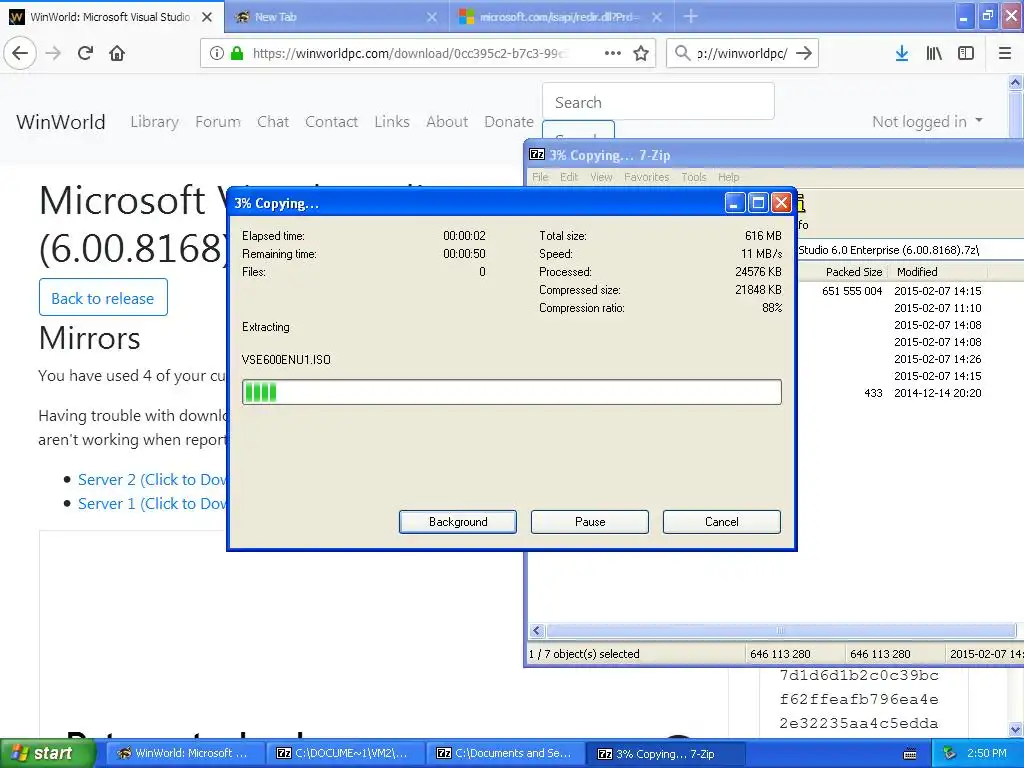Pause the 7-Zip extraction
This screenshot has height=768, width=1024.
coord(590,522)
